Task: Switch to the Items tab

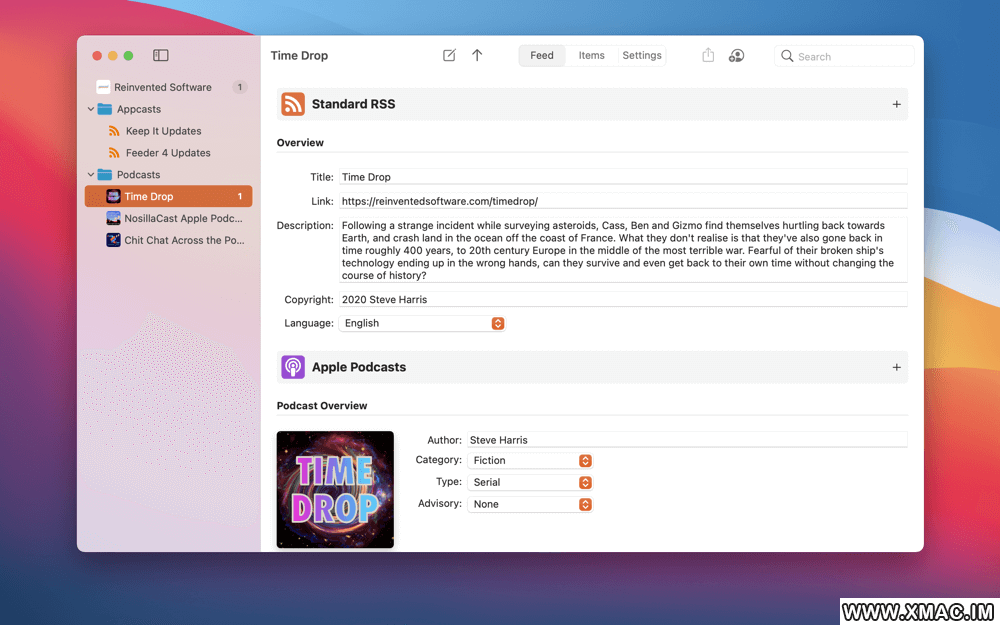Action: click(x=591, y=56)
